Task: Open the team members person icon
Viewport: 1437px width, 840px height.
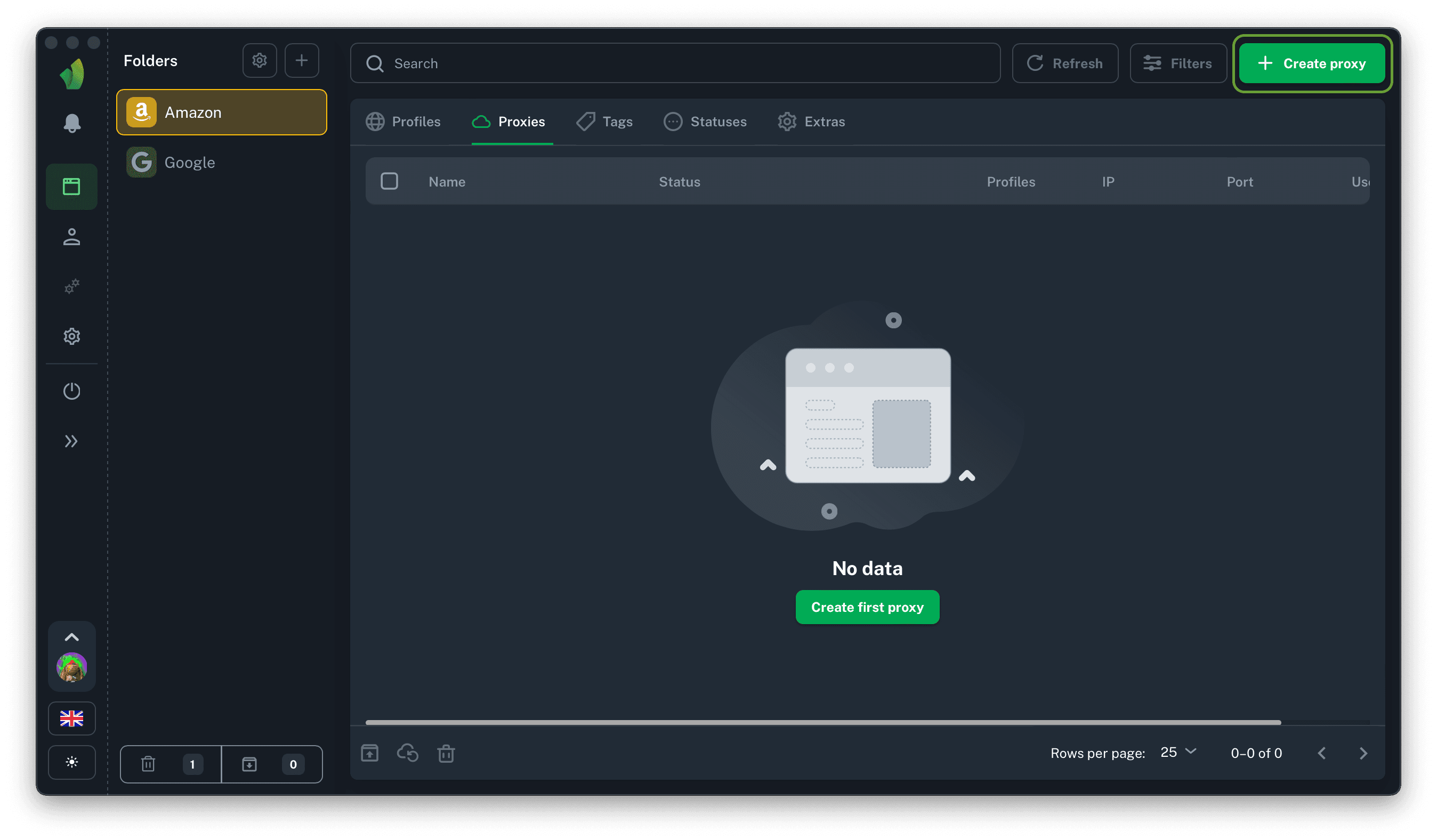Action: point(72,237)
